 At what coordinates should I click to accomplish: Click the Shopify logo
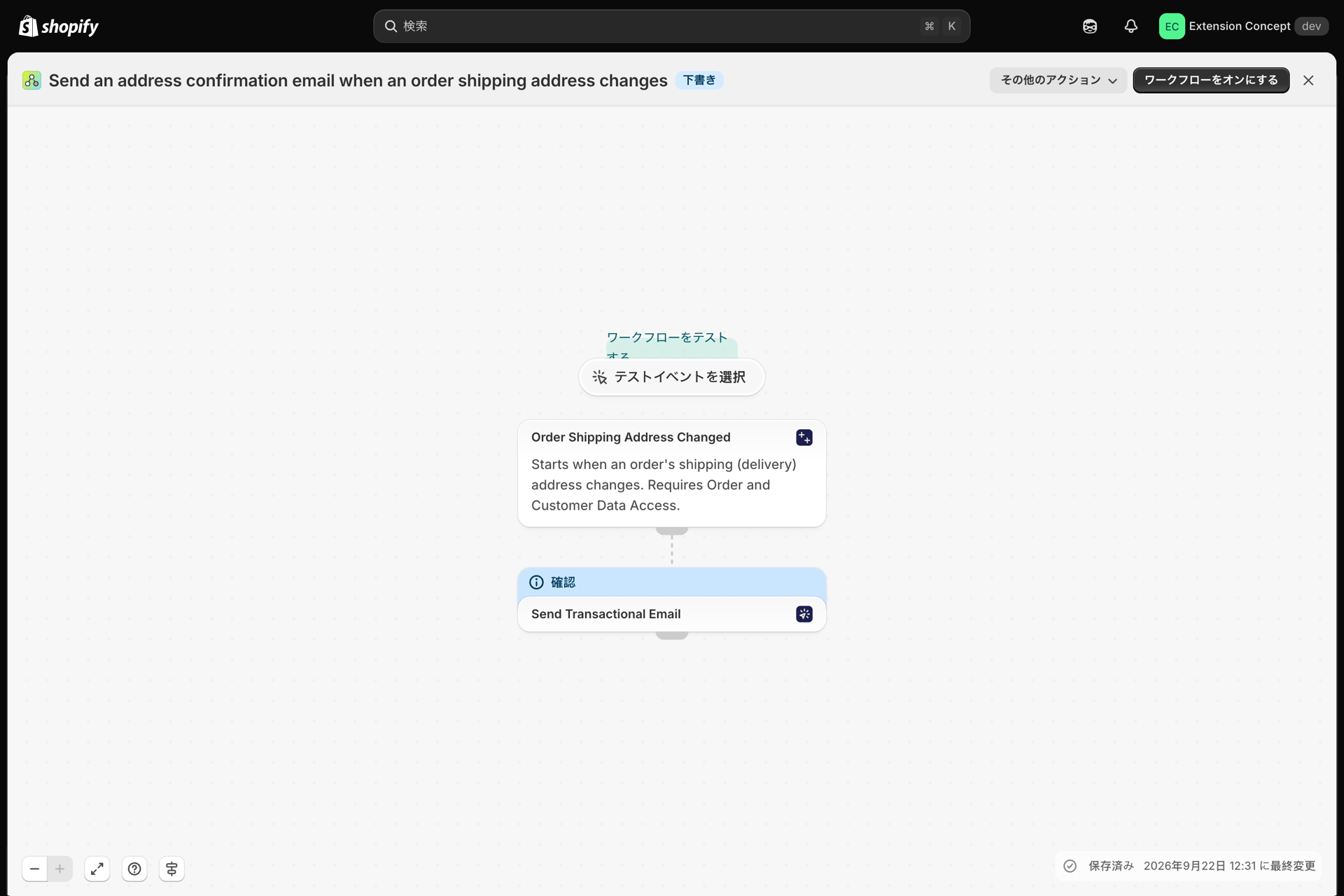59,26
